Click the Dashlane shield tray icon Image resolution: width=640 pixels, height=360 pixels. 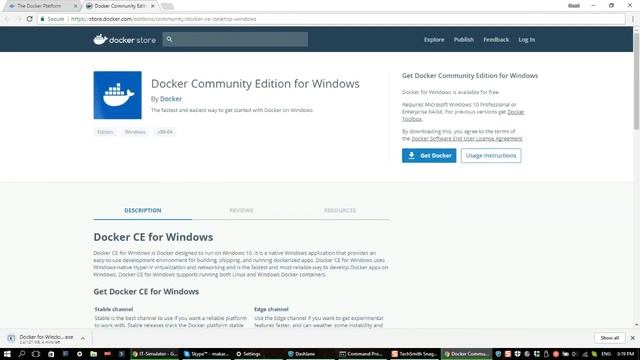498,354
